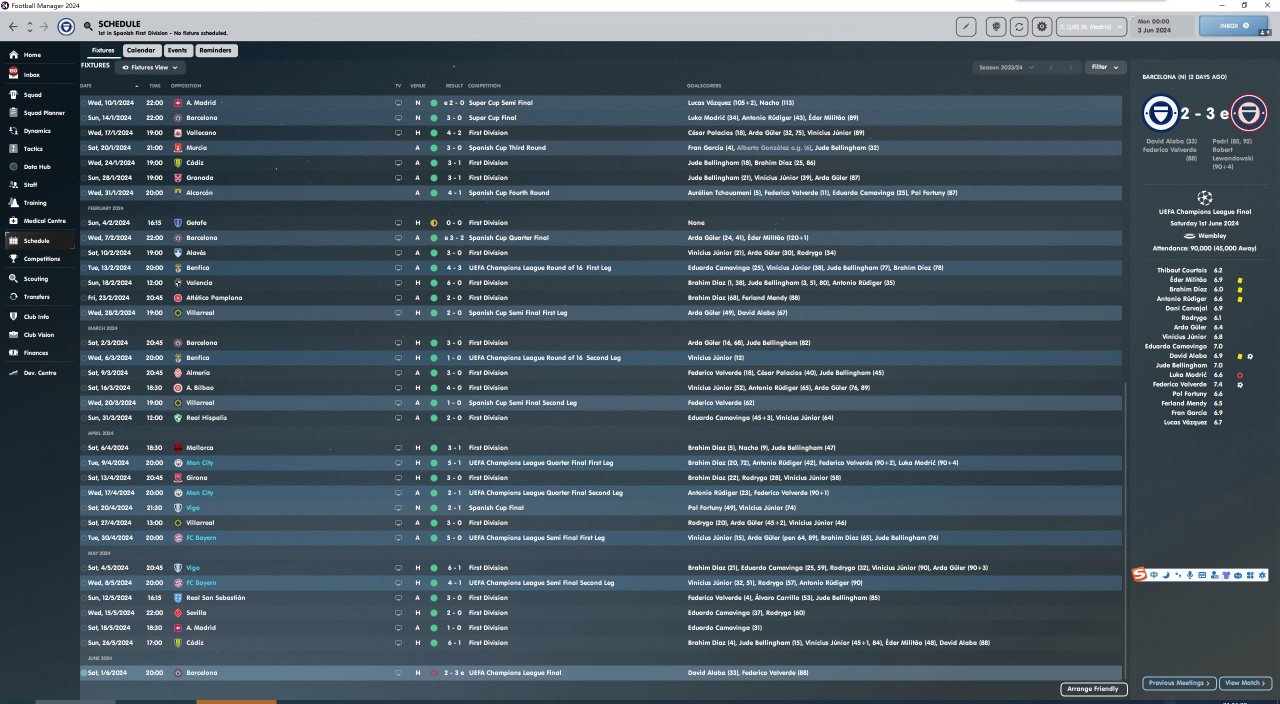Sort by the Opposition column header
Screen dimensions: 1280x704
[x=186, y=86]
